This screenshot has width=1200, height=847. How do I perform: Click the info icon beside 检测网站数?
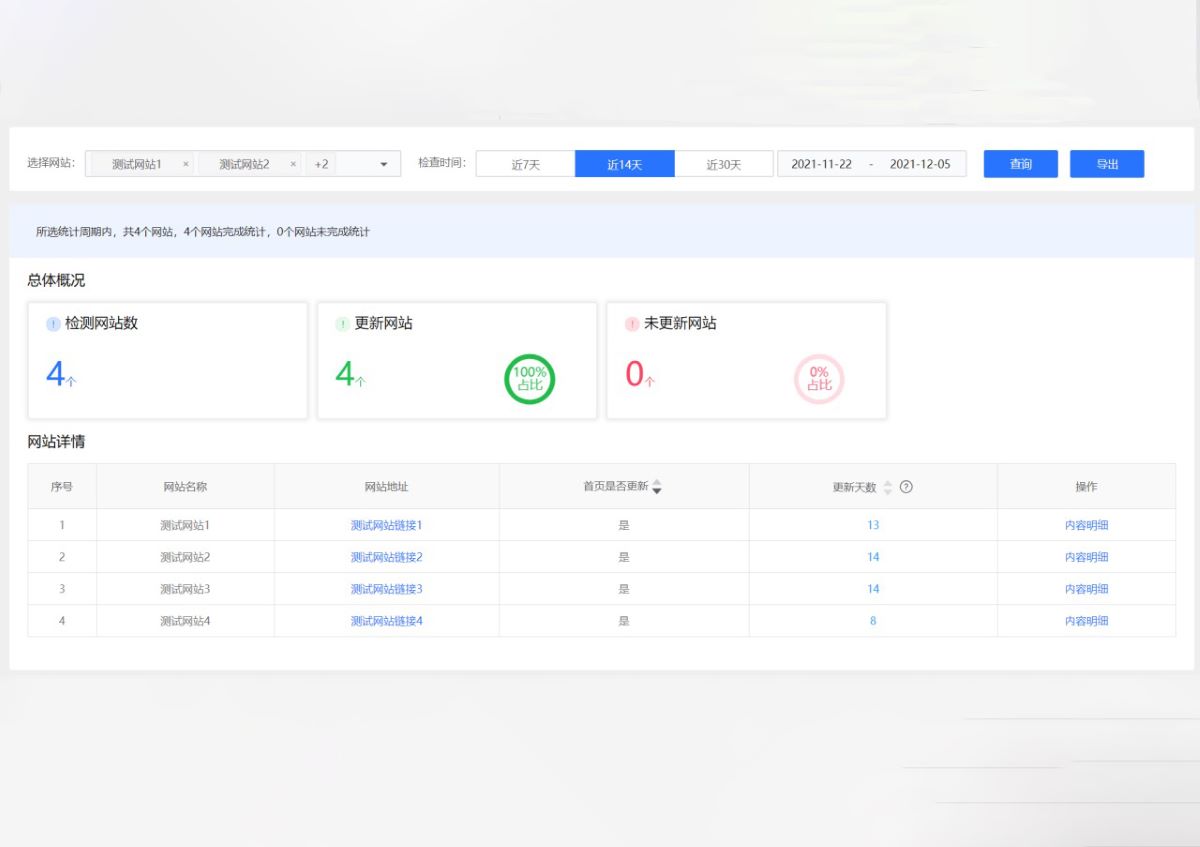53,324
